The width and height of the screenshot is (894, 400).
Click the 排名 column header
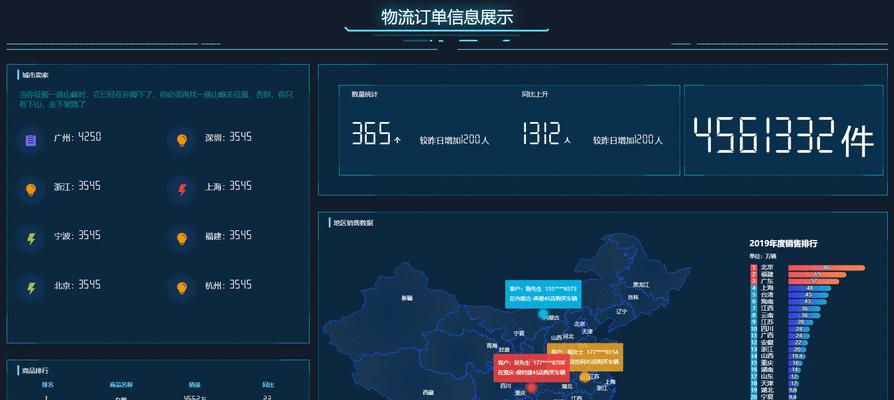47,385
